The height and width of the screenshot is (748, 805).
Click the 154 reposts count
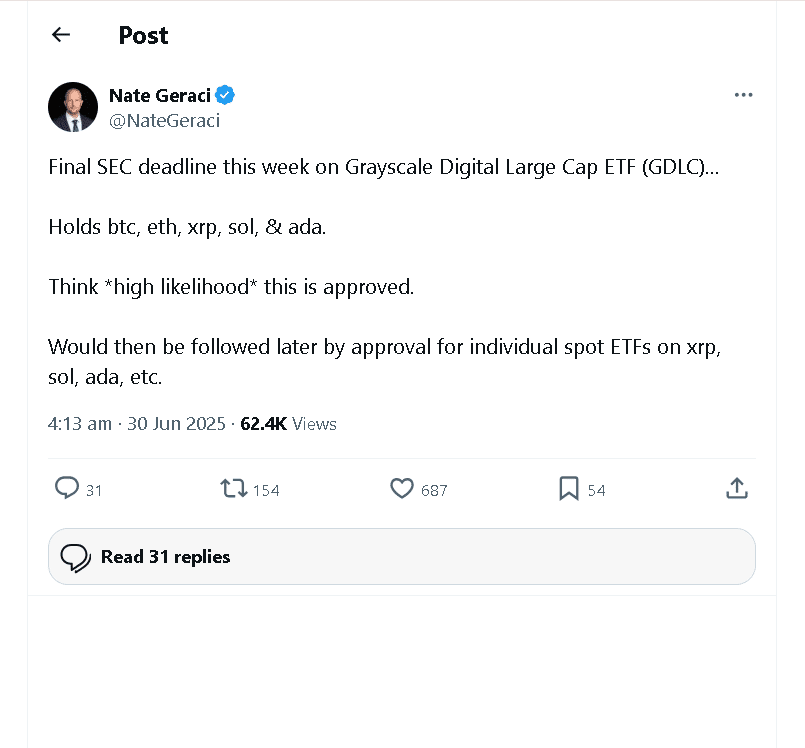(x=266, y=491)
